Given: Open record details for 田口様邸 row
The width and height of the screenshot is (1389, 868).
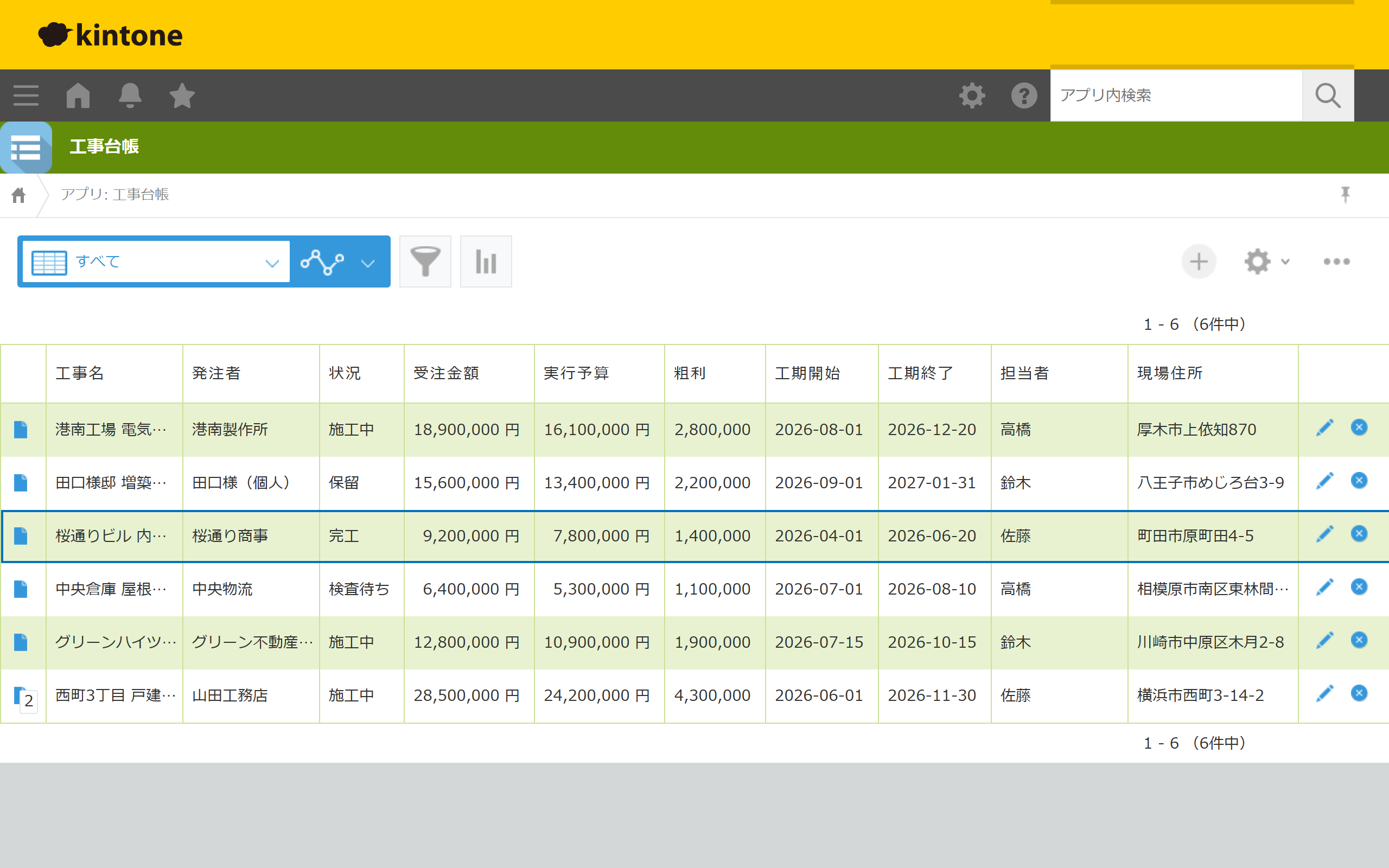Looking at the screenshot, I should (x=21, y=483).
